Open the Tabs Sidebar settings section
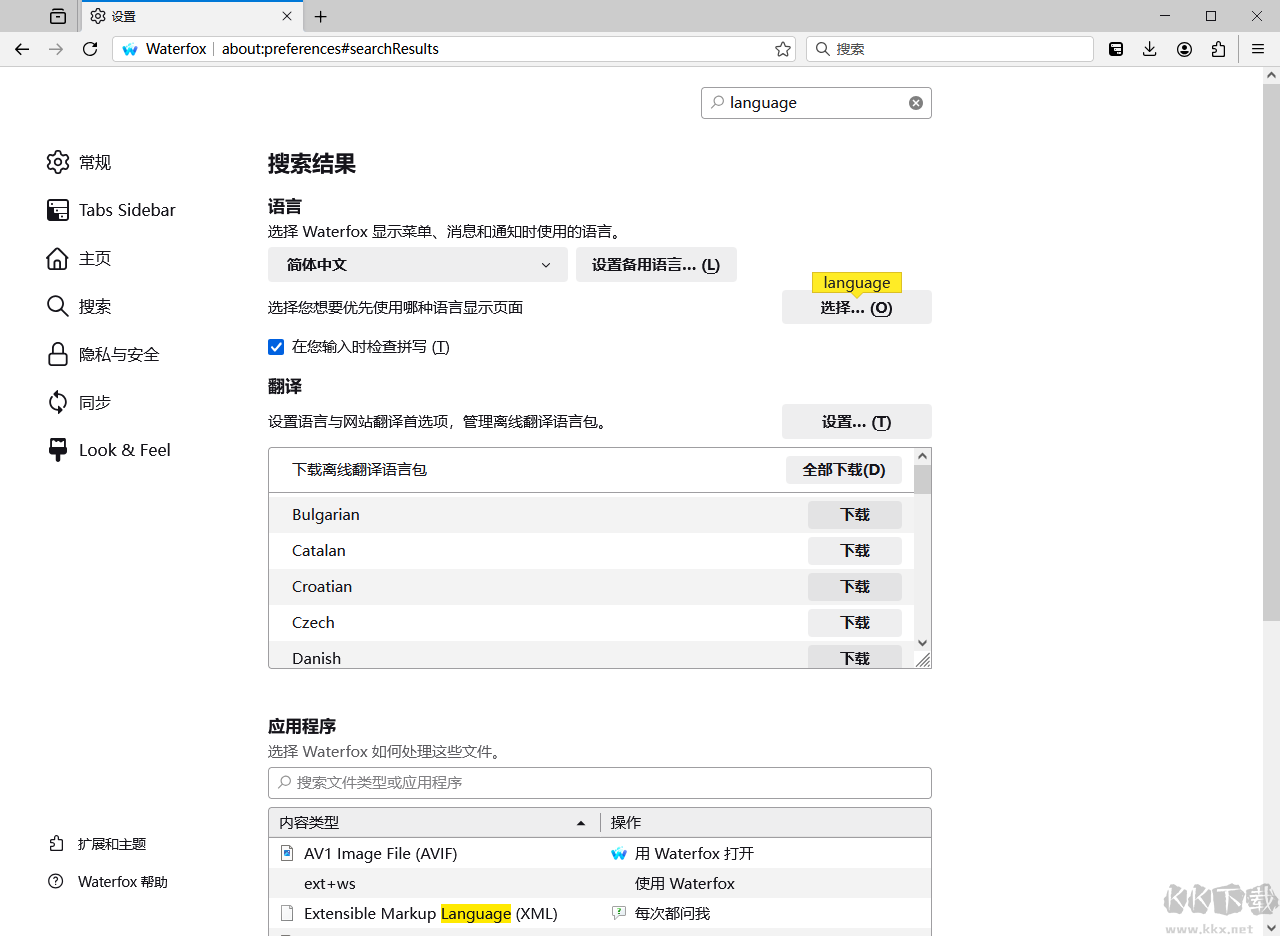This screenshot has width=1280, height=936. click(x=128, y=210)
